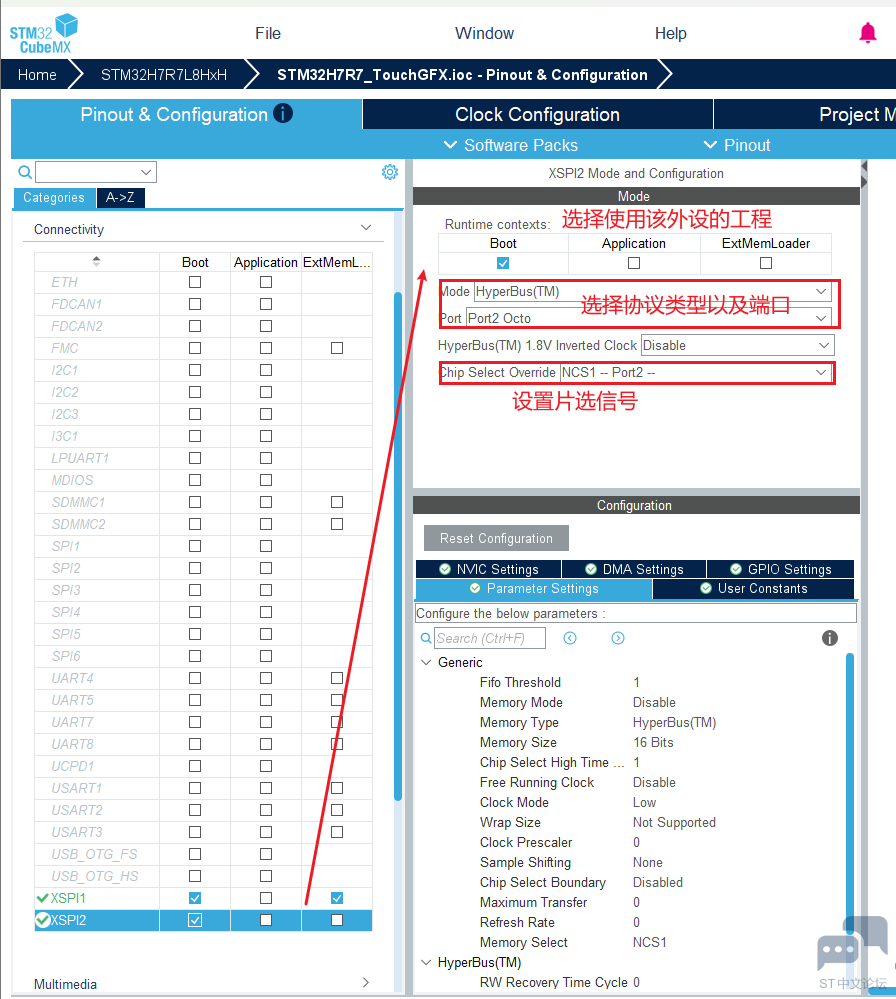Viewport: 896px width, 999px height.
Task: Open the DMA Settings tab
Action: pyautogui.click(x=633, y=569)
